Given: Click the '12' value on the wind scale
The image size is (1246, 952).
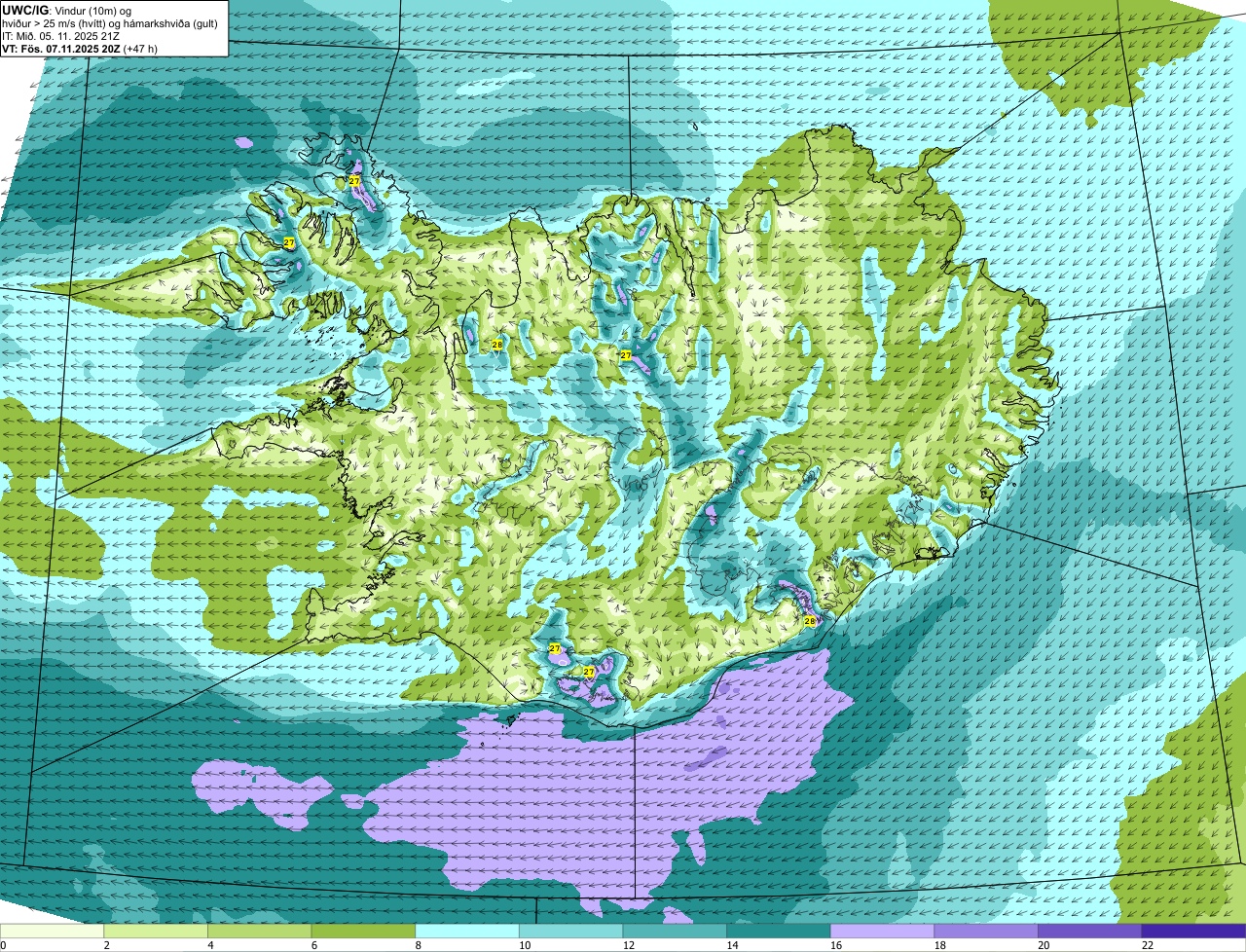Looking at the screenshot, I should tap(628, 945).
